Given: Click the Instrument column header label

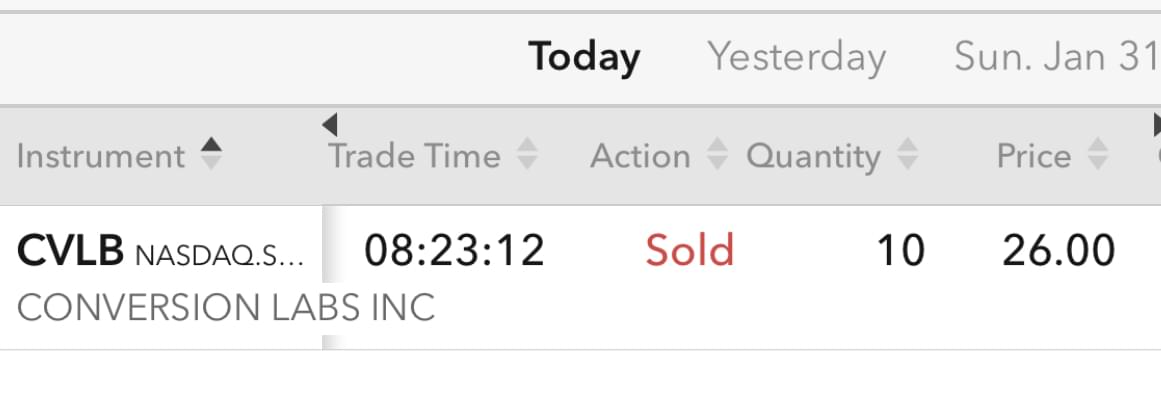Looking at the screenshot, I should [x=101, y=156].
